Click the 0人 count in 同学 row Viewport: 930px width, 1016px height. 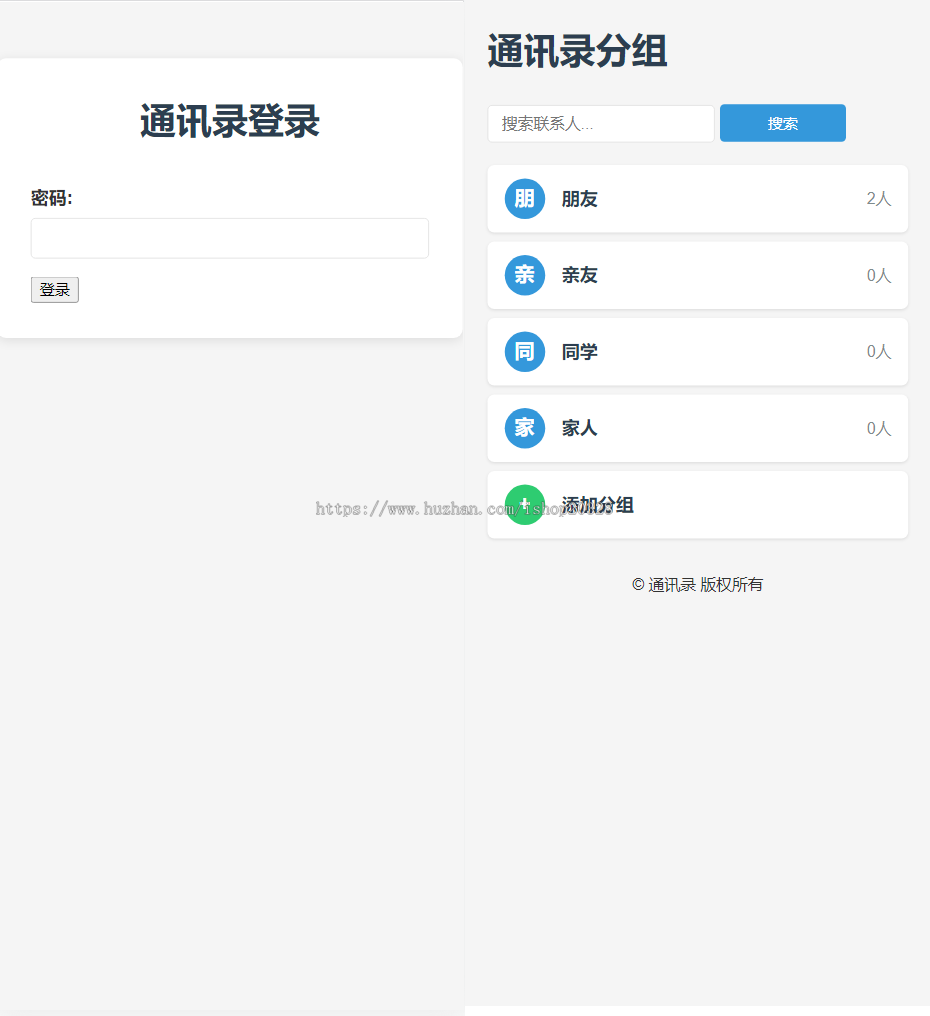879,352
